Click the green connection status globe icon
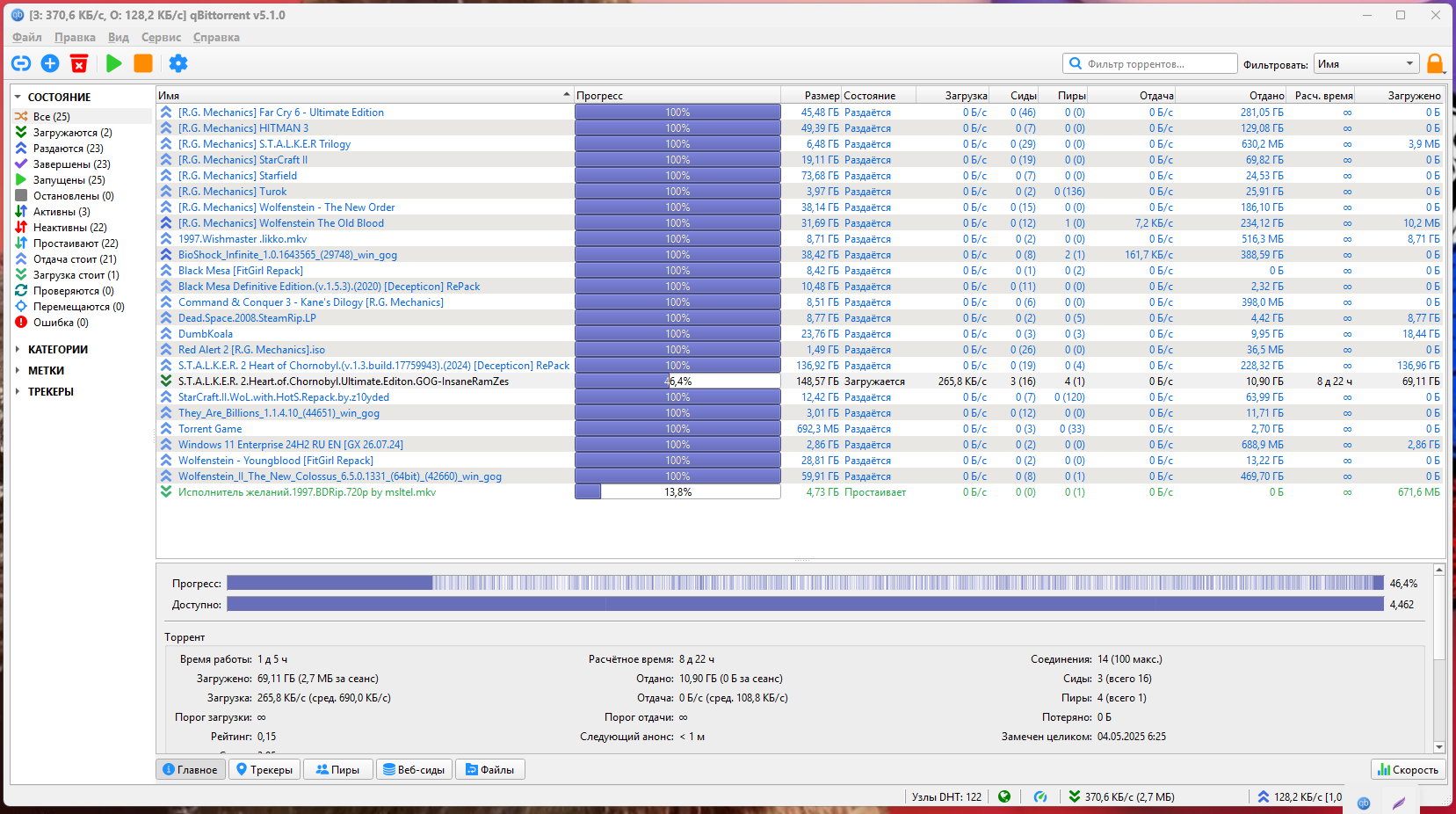The width and height of the screenshot is (1456, 814). click(x=1004, y=796)
